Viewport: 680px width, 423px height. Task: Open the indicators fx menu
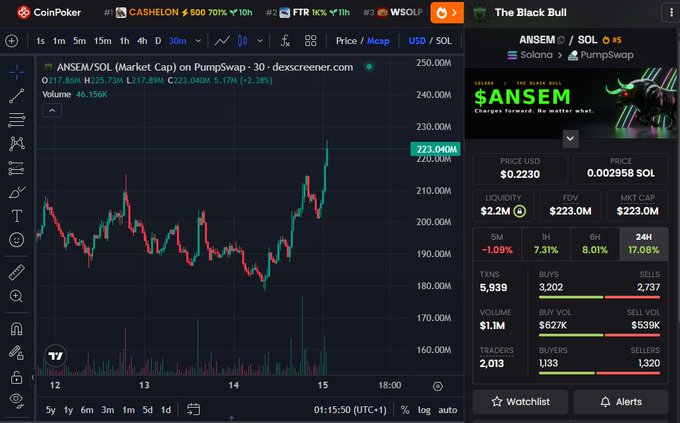click(x=285, y=41)
